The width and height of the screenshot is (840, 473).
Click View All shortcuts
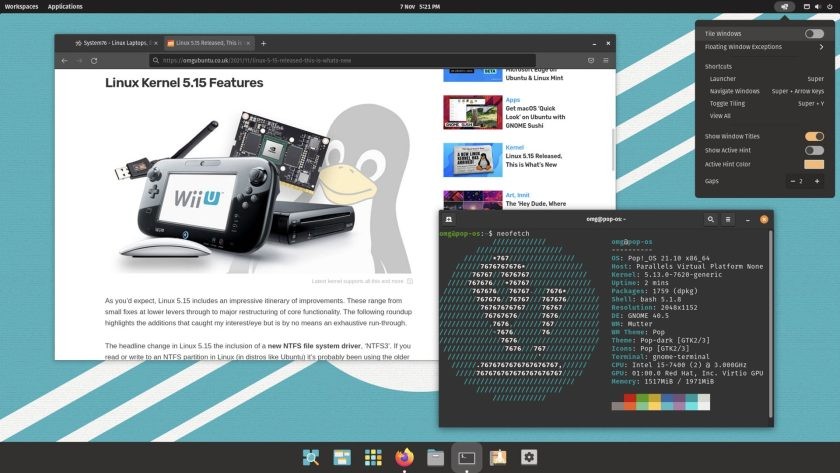720,116
